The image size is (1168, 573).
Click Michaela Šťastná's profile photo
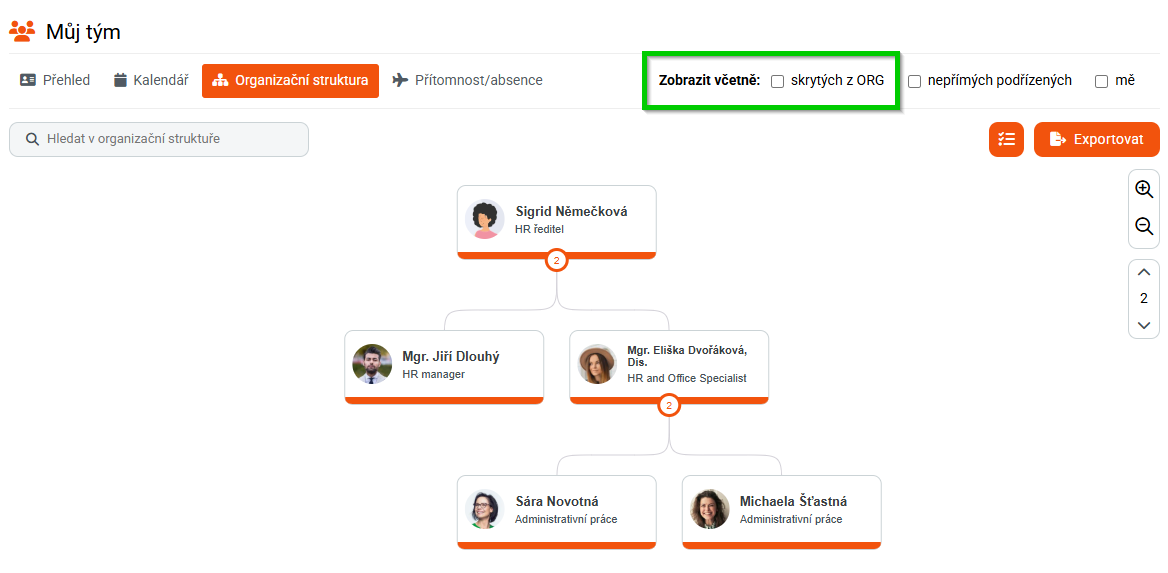[710, 509]
